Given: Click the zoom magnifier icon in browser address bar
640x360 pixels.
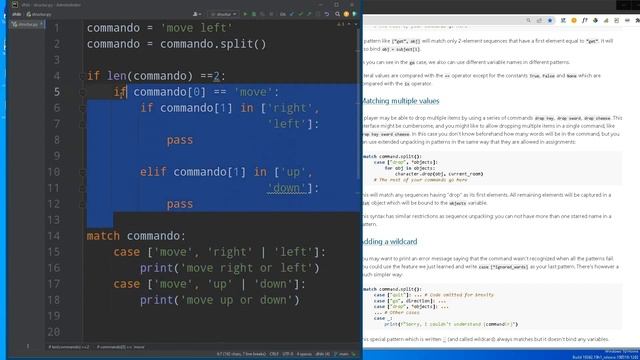Looking at the screenshot, I should [528, 20].
